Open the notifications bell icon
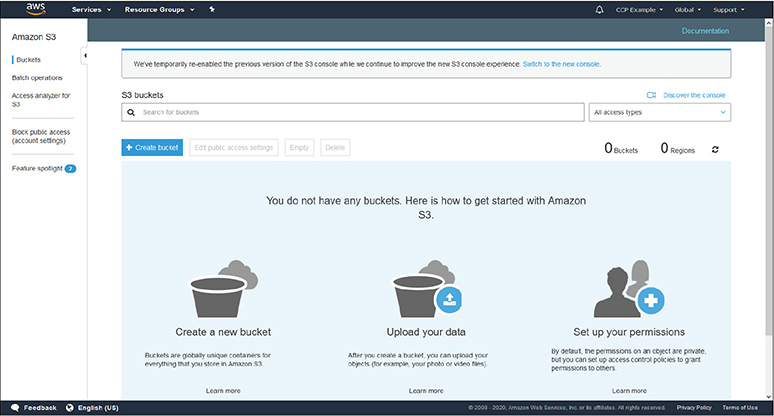Screen dimensions: 774x416 pyautogui.click(x=599, y=9)
